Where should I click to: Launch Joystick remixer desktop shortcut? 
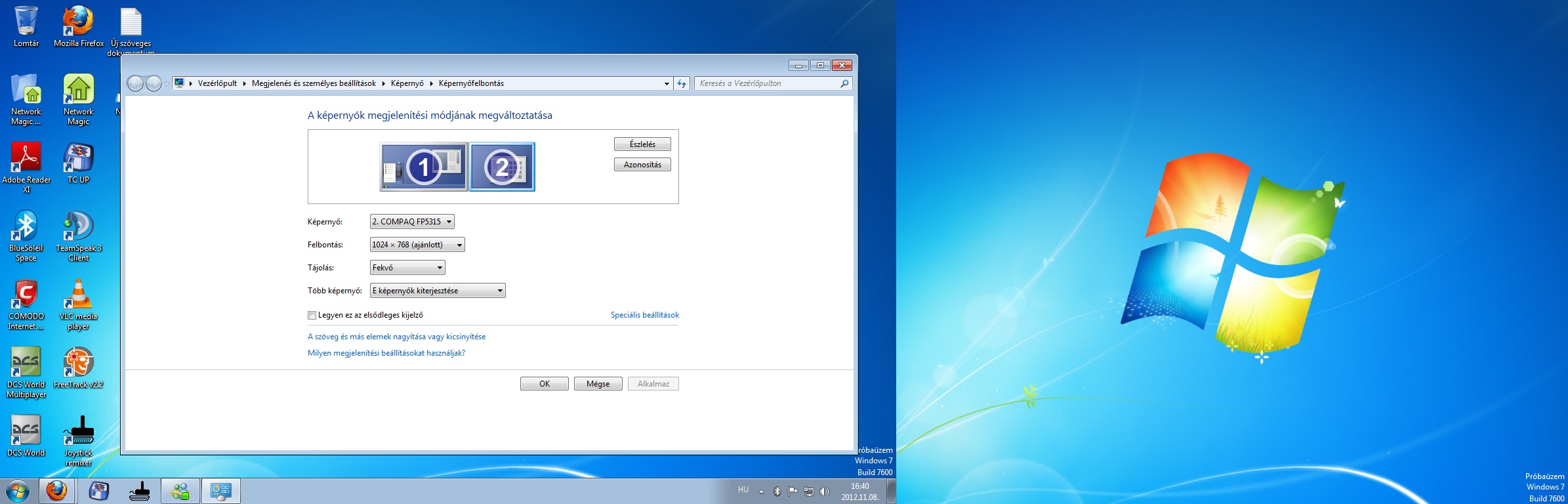pyautogui.click(x=79, y=441)
